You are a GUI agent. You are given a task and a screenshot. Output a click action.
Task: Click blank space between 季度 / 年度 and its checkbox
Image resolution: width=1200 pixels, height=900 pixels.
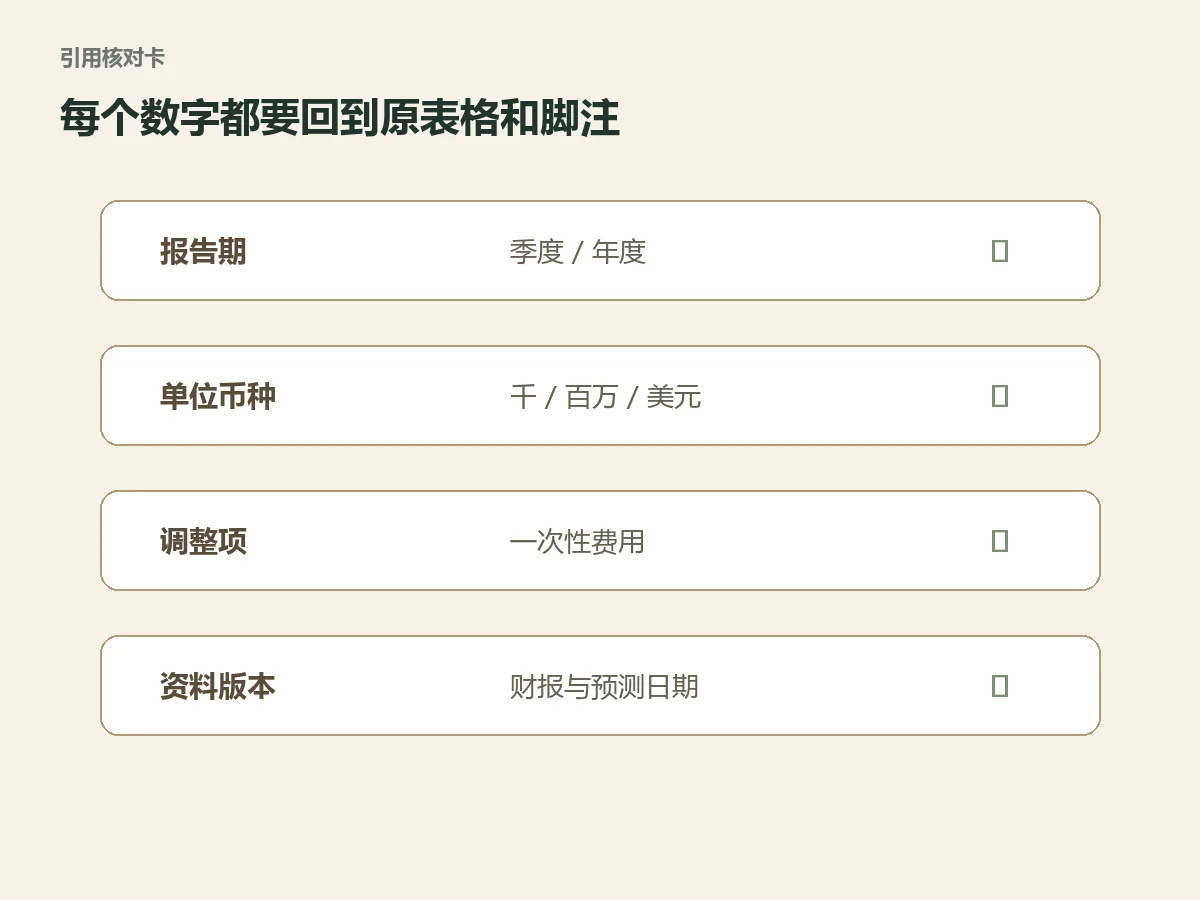[820, 251]
